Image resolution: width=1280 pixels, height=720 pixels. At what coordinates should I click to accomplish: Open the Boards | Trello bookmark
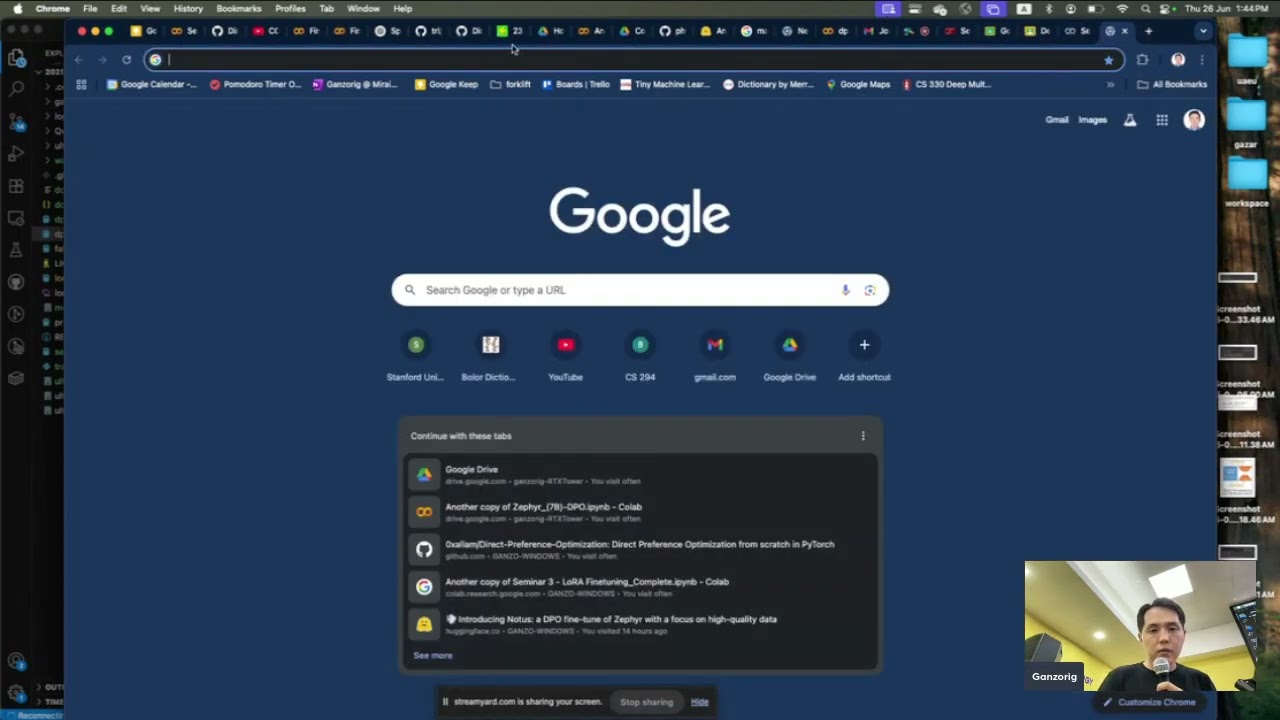(575, 84)
